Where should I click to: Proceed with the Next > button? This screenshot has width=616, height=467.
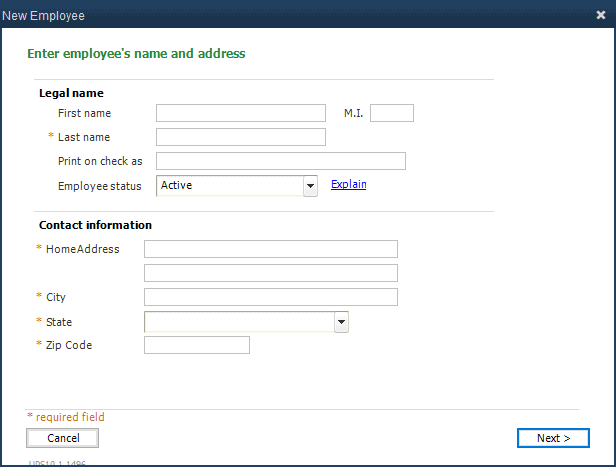[x=553, y=438]
